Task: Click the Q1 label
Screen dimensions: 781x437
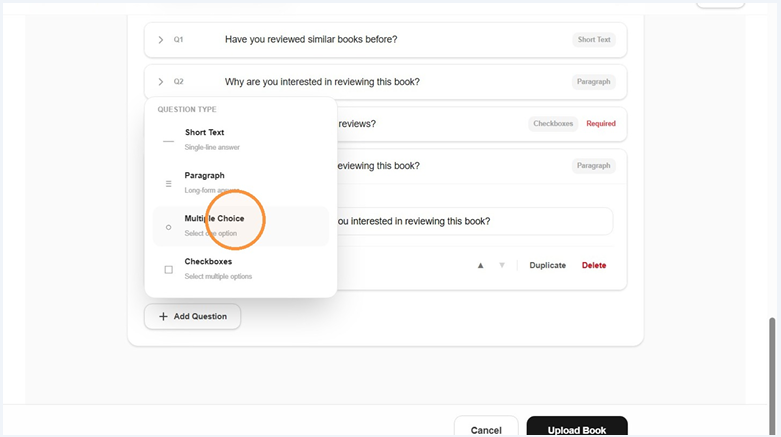Action: (178, 39)
